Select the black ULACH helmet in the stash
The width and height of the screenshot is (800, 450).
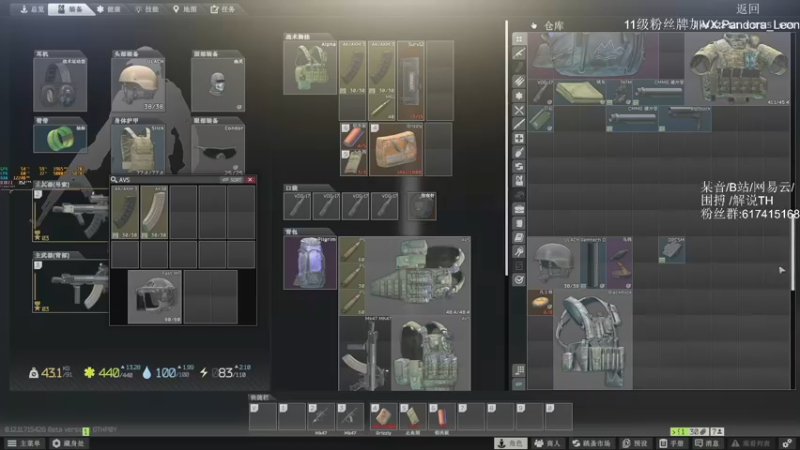coord(554,263)
